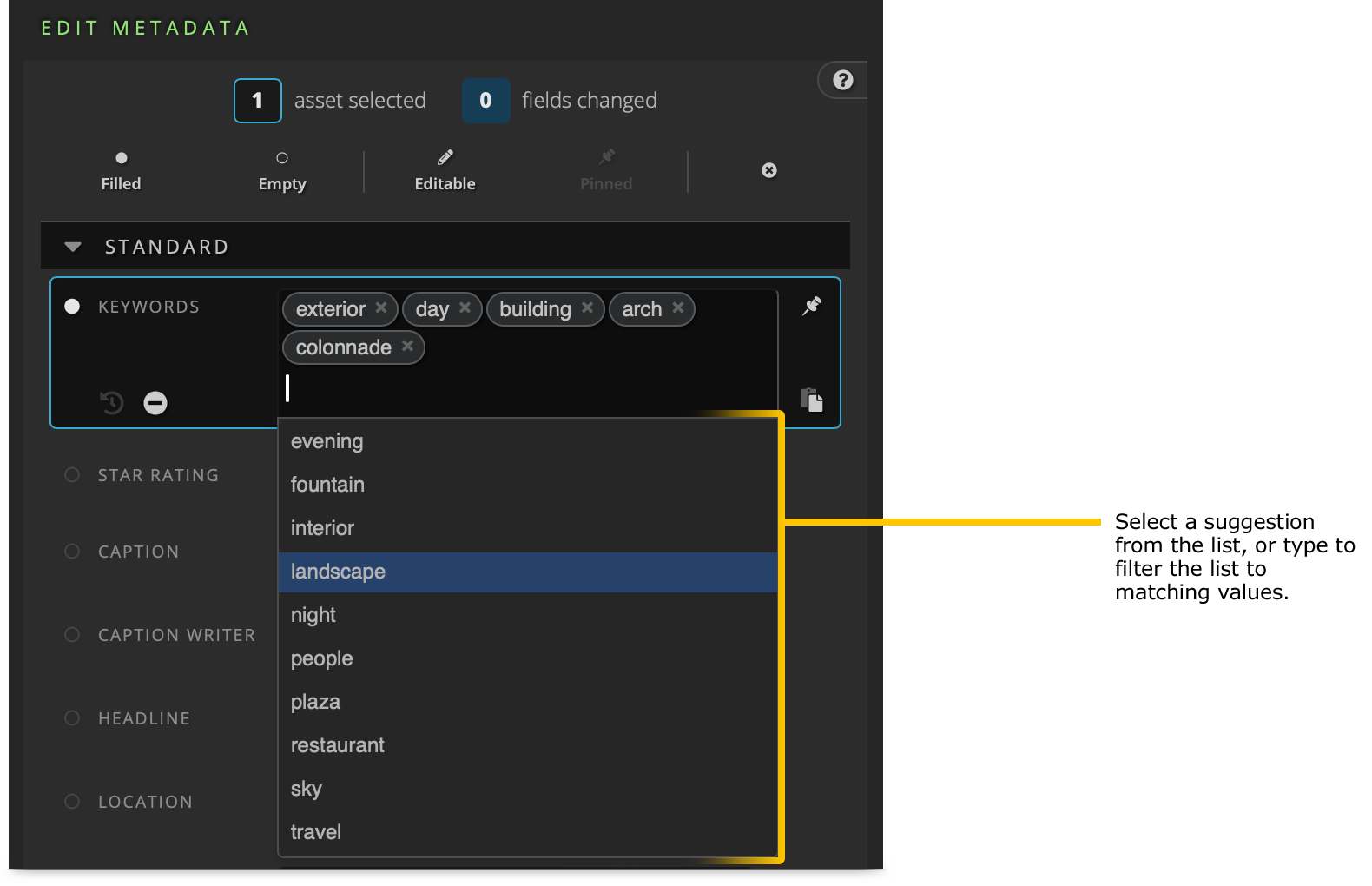
Task: Click the paste clipboard icon in Keywords
Action: [812, 400]
